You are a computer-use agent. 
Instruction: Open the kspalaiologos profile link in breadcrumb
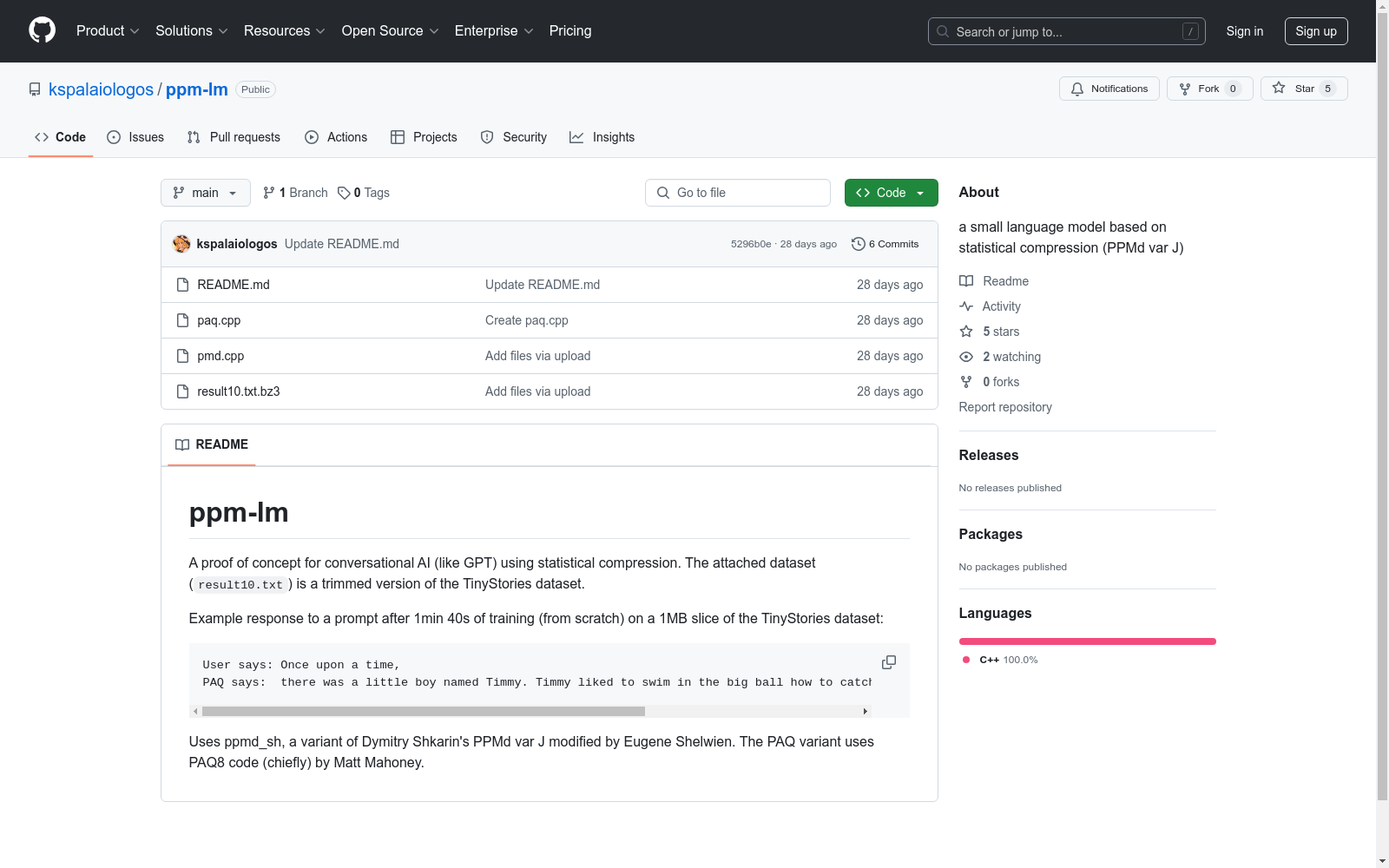[x=101, y=89]
